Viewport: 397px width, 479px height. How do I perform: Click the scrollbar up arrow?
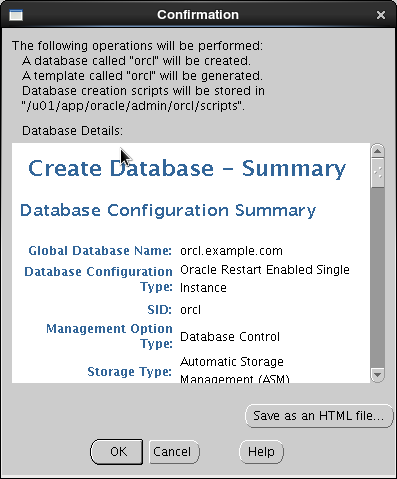point(377,151)
